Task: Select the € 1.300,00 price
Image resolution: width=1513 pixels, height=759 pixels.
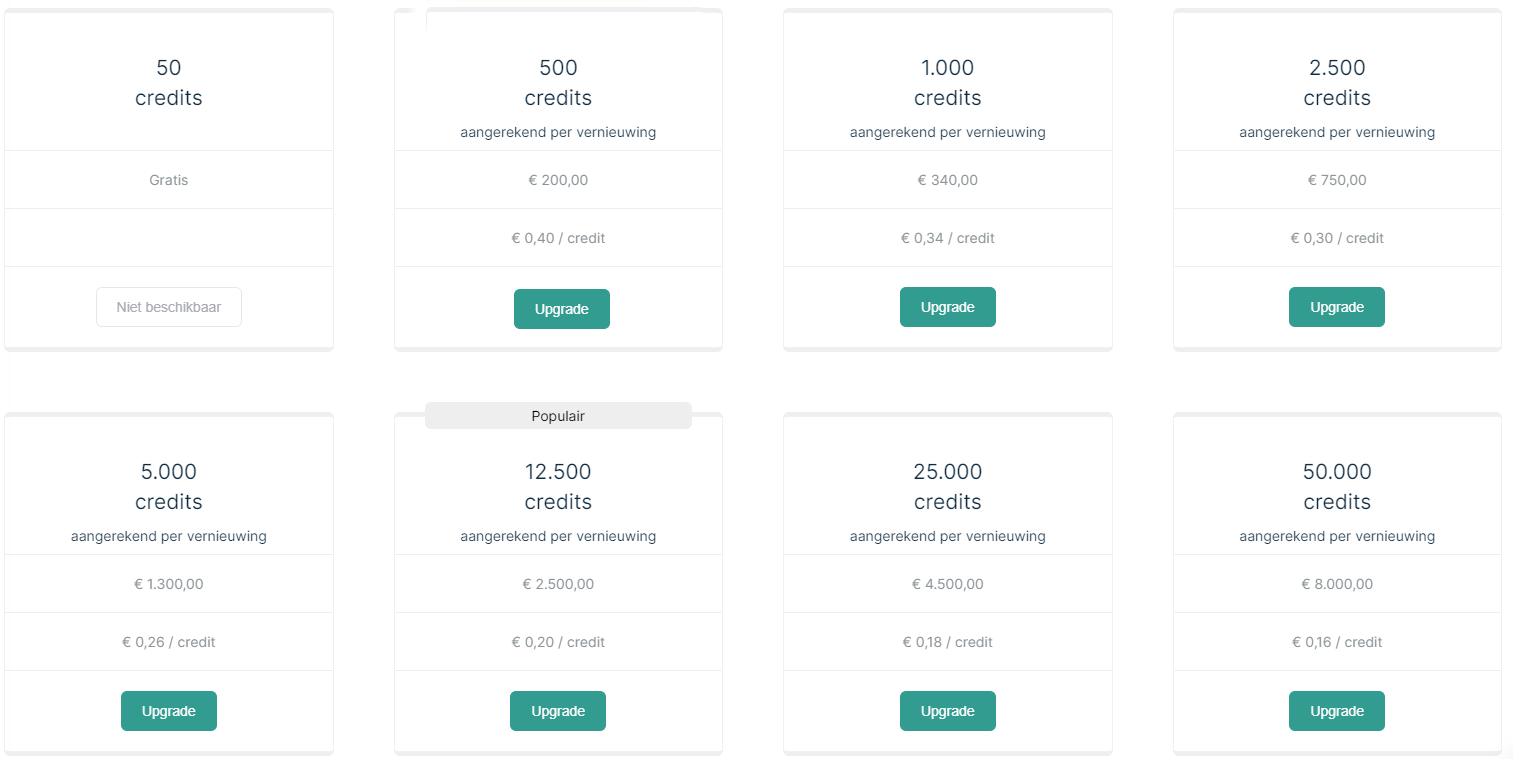Action: tap(168, 584)
